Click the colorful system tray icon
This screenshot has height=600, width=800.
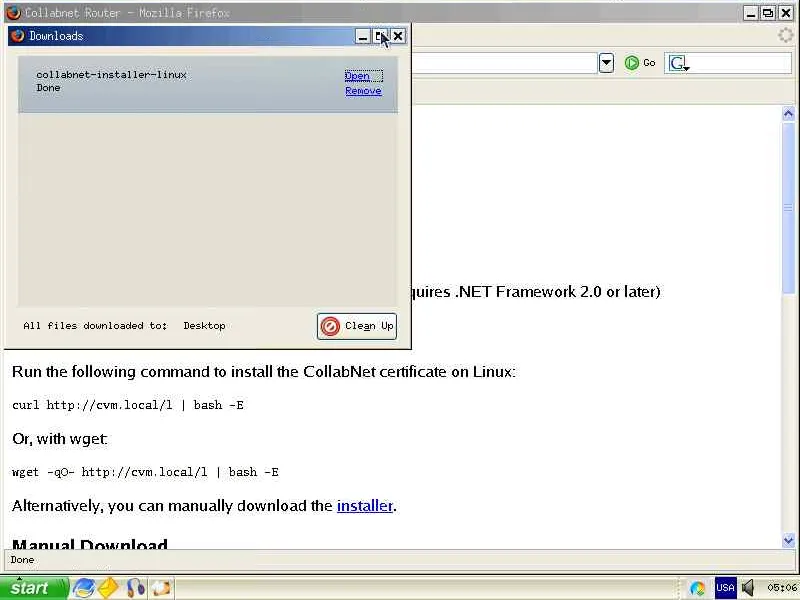click(697, 588)
